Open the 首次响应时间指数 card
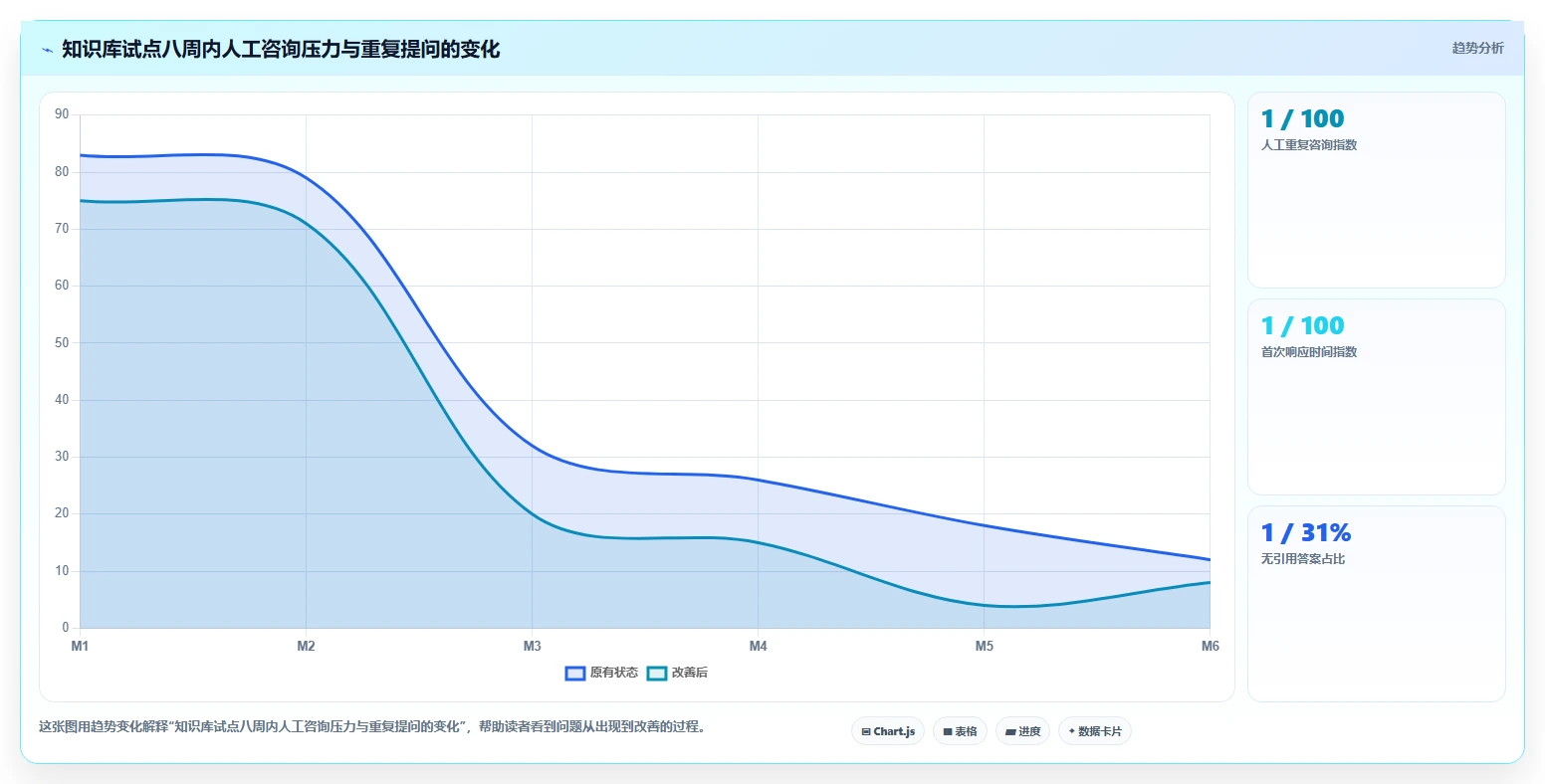The width and height of the screenshot is (1545, 784). tap(1376, 397)
